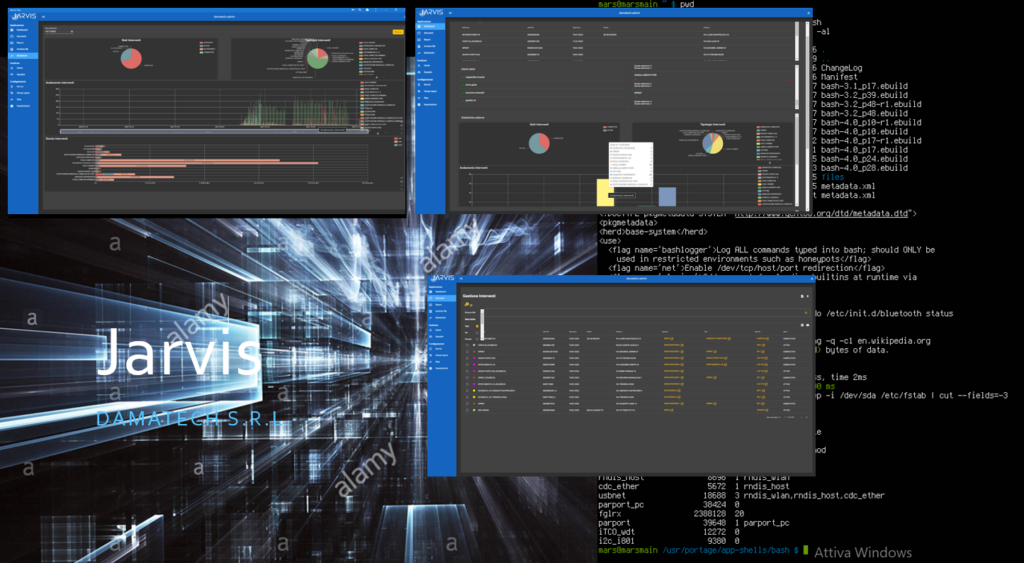Open Report in the top-left statistics window sidebar
This screenshot has height=563, width=1024.
22,42
